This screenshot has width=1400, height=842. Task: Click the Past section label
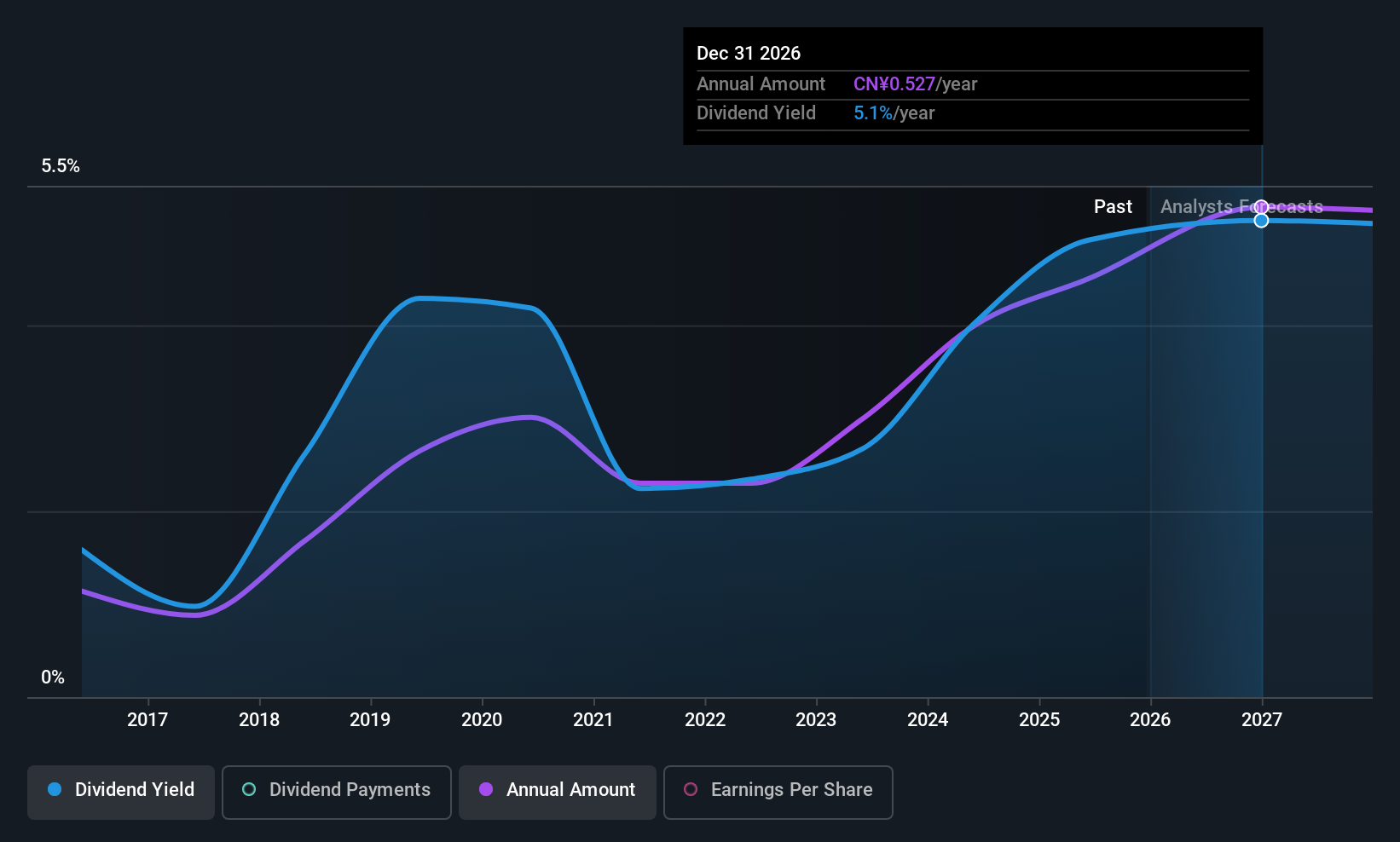[x=1113, y=206]
